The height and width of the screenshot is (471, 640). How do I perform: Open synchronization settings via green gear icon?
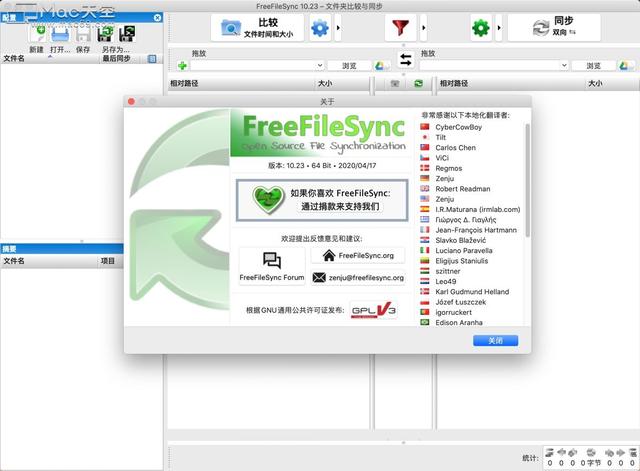(480, 28)
